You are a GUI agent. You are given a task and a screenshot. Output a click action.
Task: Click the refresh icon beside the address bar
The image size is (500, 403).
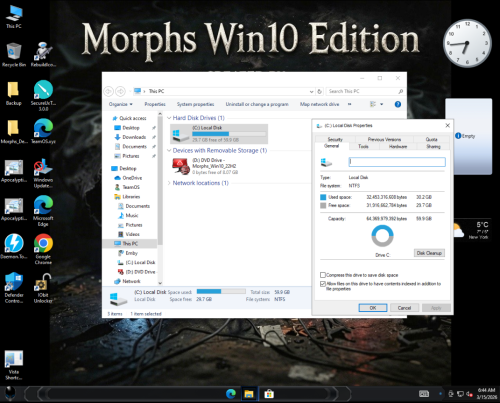pyautogui.click(x=319, y=91)
